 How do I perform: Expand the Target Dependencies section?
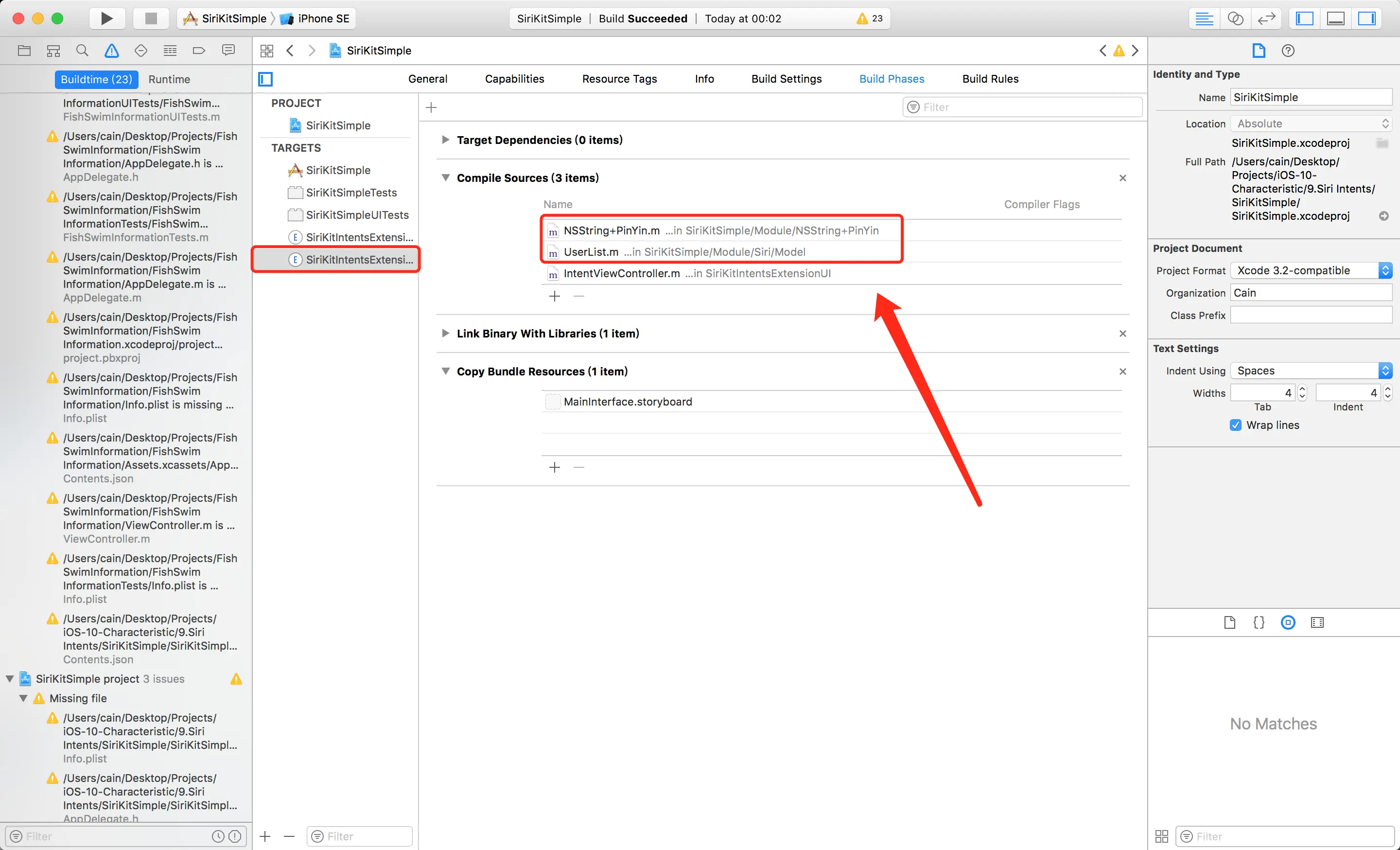[445, 140]
